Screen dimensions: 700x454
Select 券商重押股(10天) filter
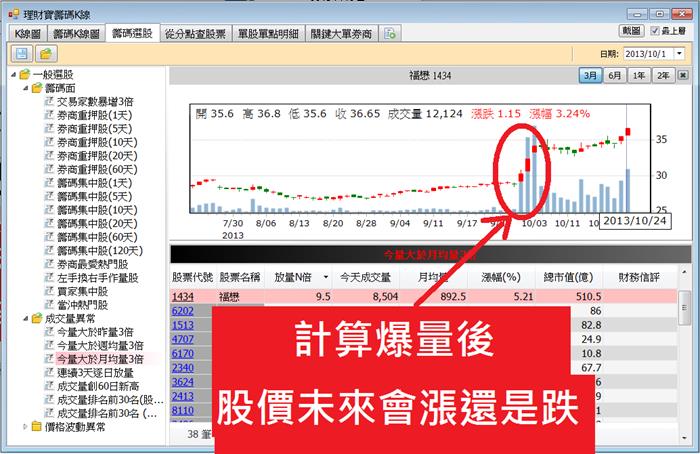97,142
